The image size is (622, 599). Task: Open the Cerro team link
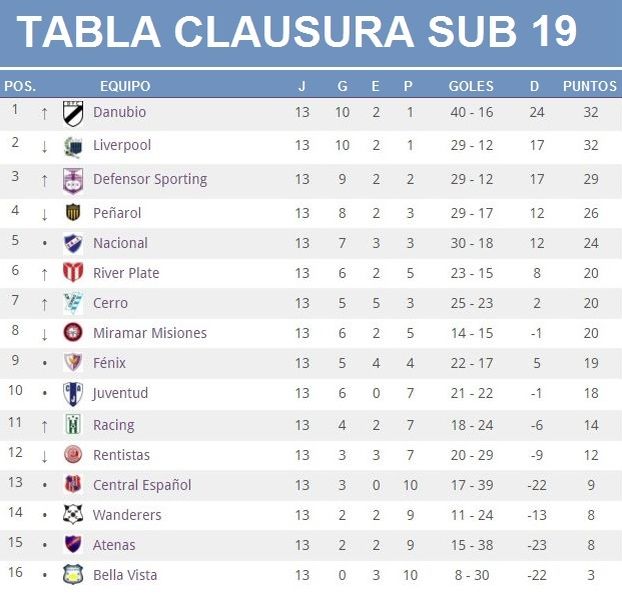[110, 303]
